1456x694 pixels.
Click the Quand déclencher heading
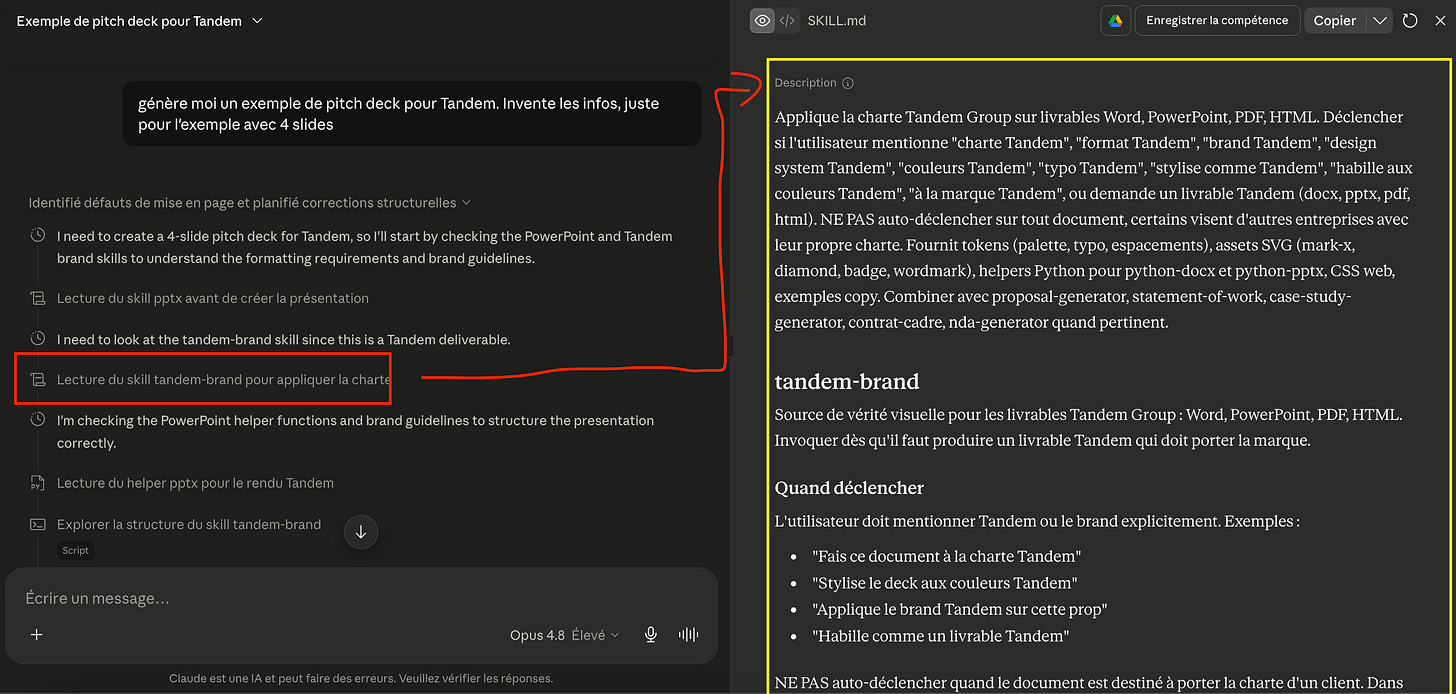click(849, 488)
